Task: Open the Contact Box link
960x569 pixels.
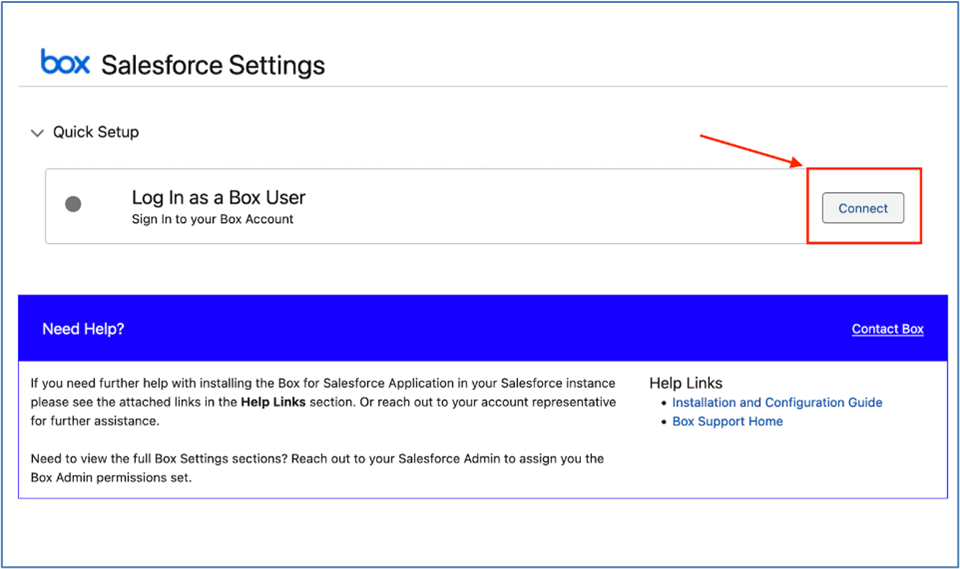Action: point(887,329)
